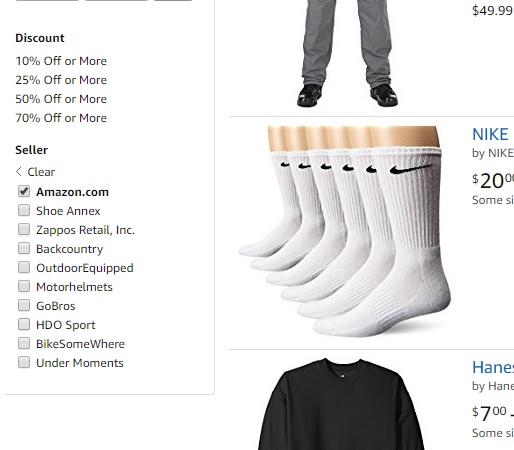Open the white Nike socks product image
Screen dimensions: 514x450
(344, 231)
